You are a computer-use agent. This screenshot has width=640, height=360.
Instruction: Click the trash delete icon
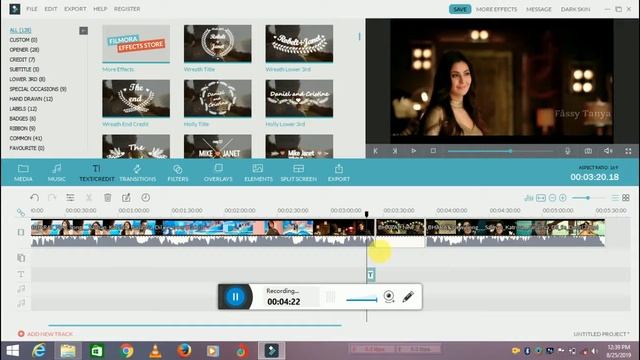[x=108, y=198]
